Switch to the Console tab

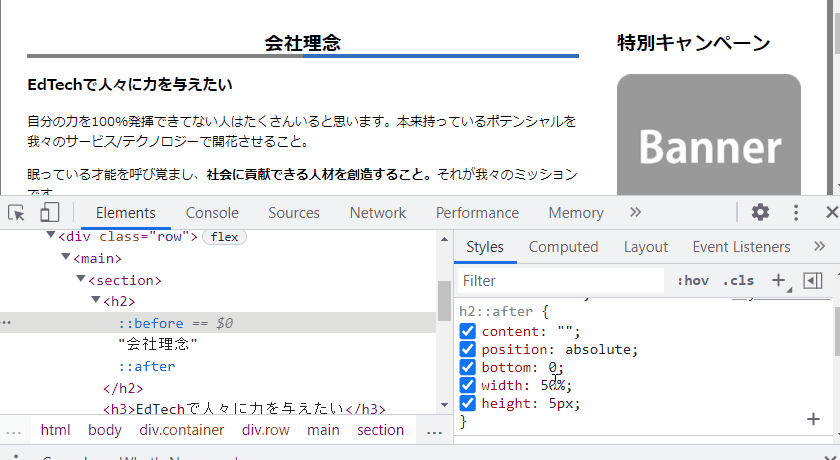pos(212,213)
